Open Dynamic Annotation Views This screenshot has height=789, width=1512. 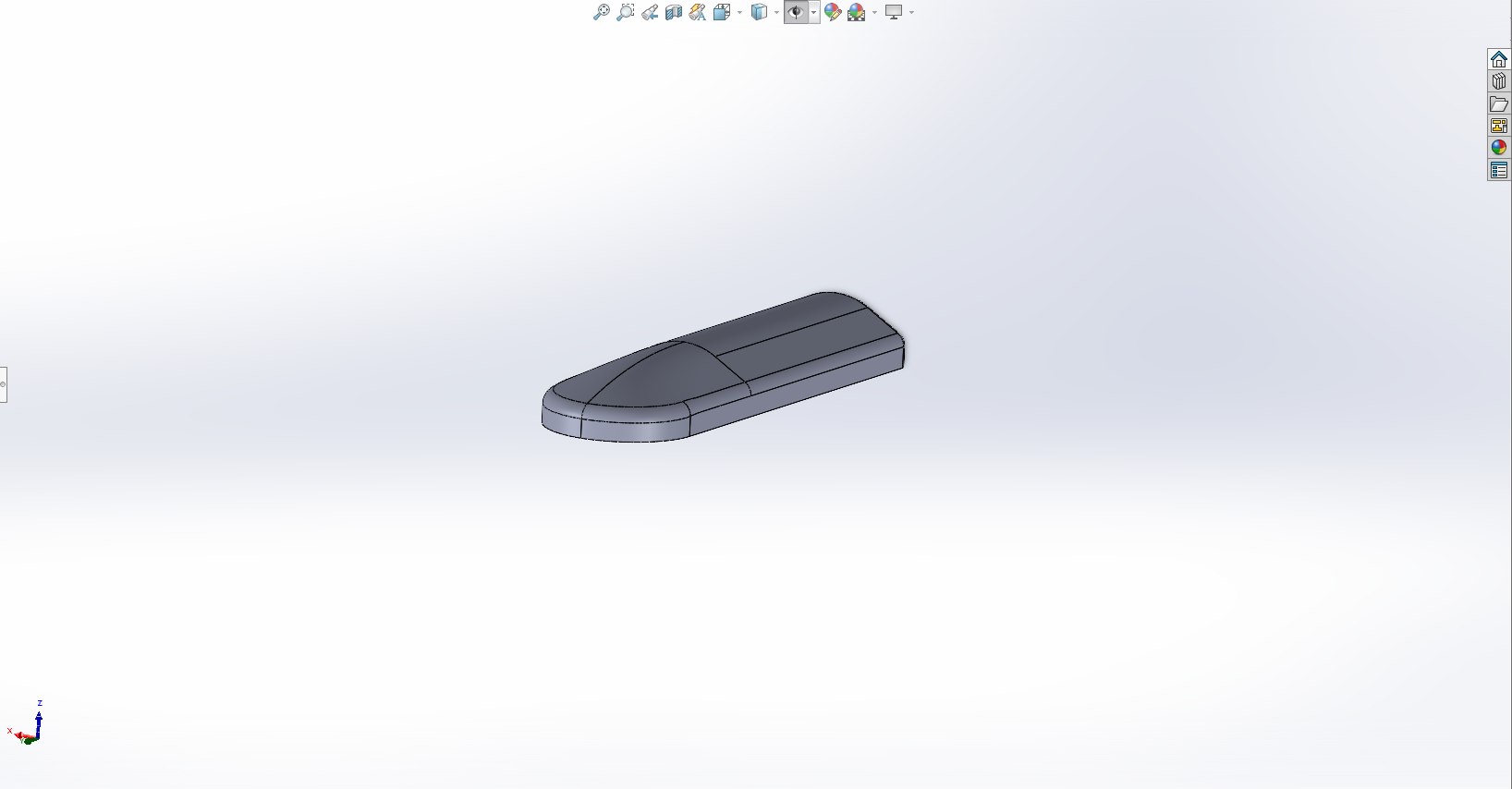(x=698, y=12)
